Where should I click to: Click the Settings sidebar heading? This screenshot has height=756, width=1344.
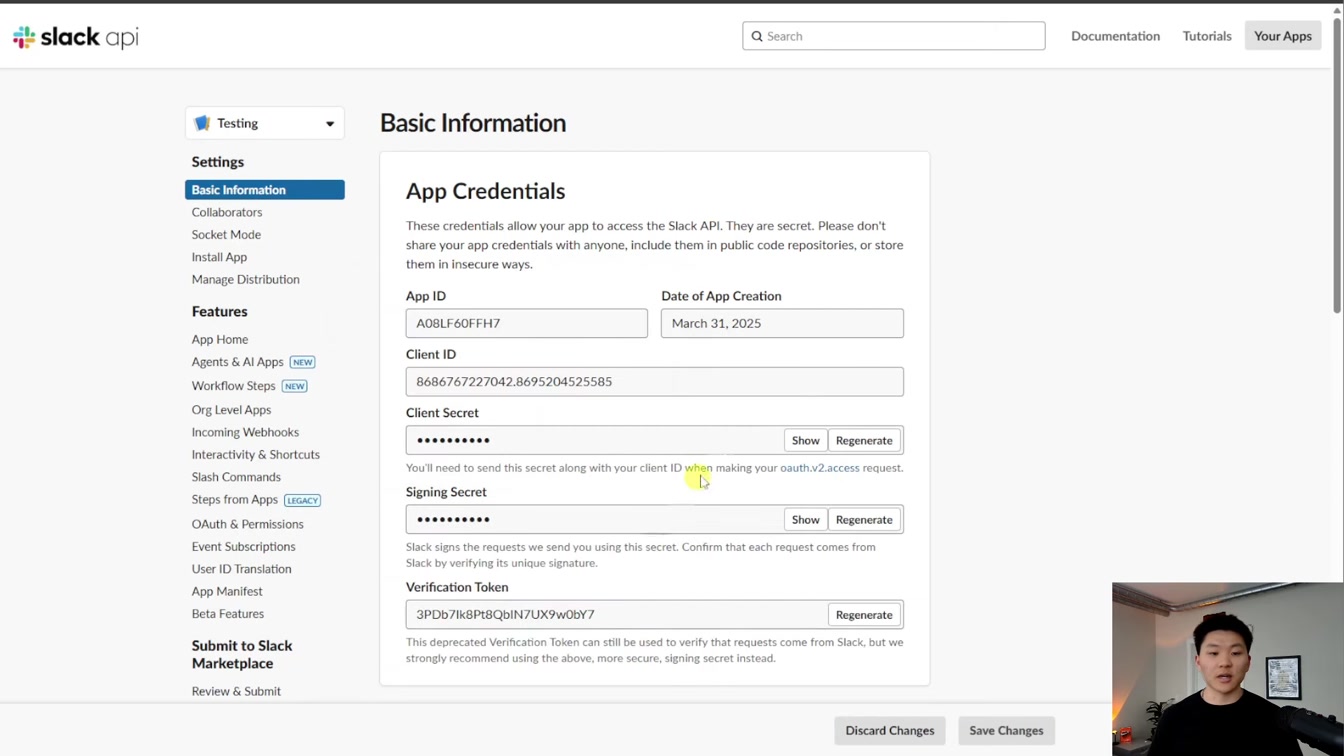[218, 162]
